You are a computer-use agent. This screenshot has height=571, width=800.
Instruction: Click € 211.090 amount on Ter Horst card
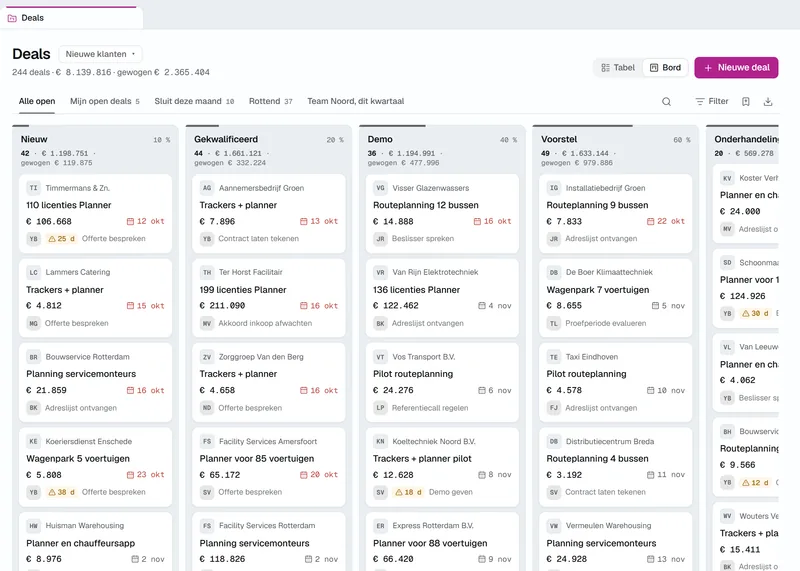(222, 306)
